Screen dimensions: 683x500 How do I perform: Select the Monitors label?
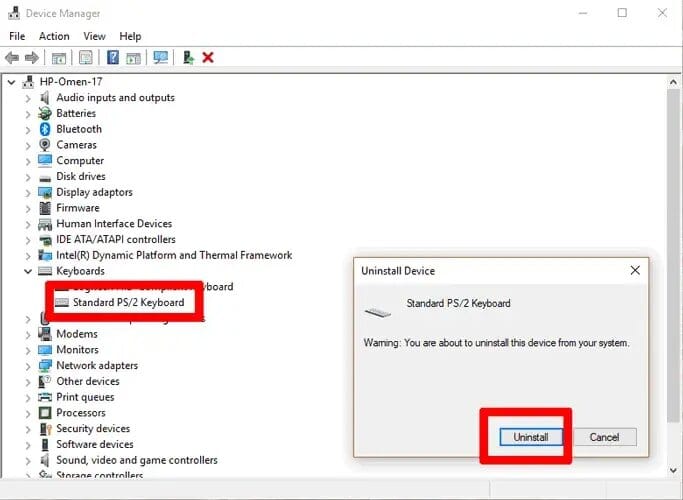point(78,350)
